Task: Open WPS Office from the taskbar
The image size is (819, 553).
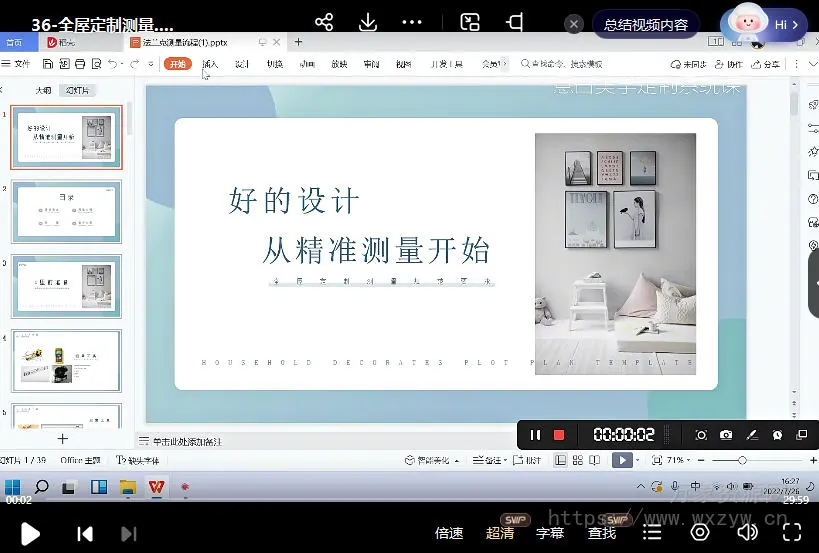Action: (156, 487)
